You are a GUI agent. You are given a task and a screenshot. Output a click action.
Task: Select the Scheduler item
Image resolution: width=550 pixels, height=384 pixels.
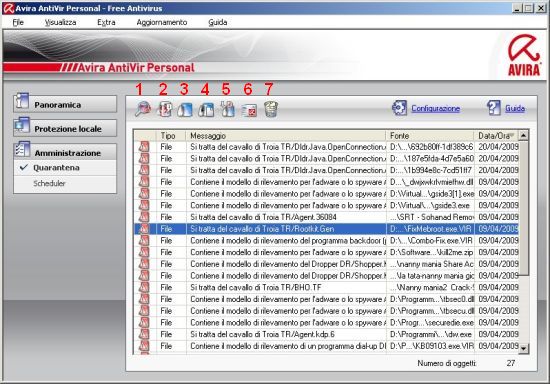coord(65,183)
